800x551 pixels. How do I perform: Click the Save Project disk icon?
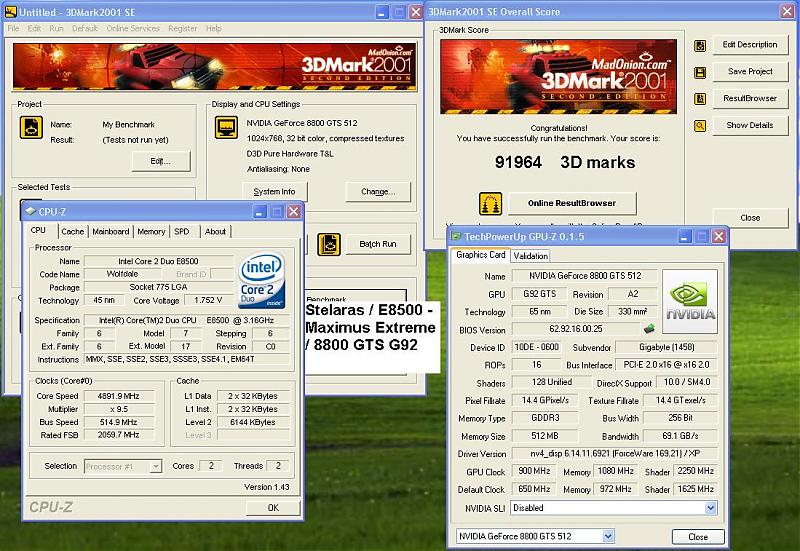click(x=700, y=72)
